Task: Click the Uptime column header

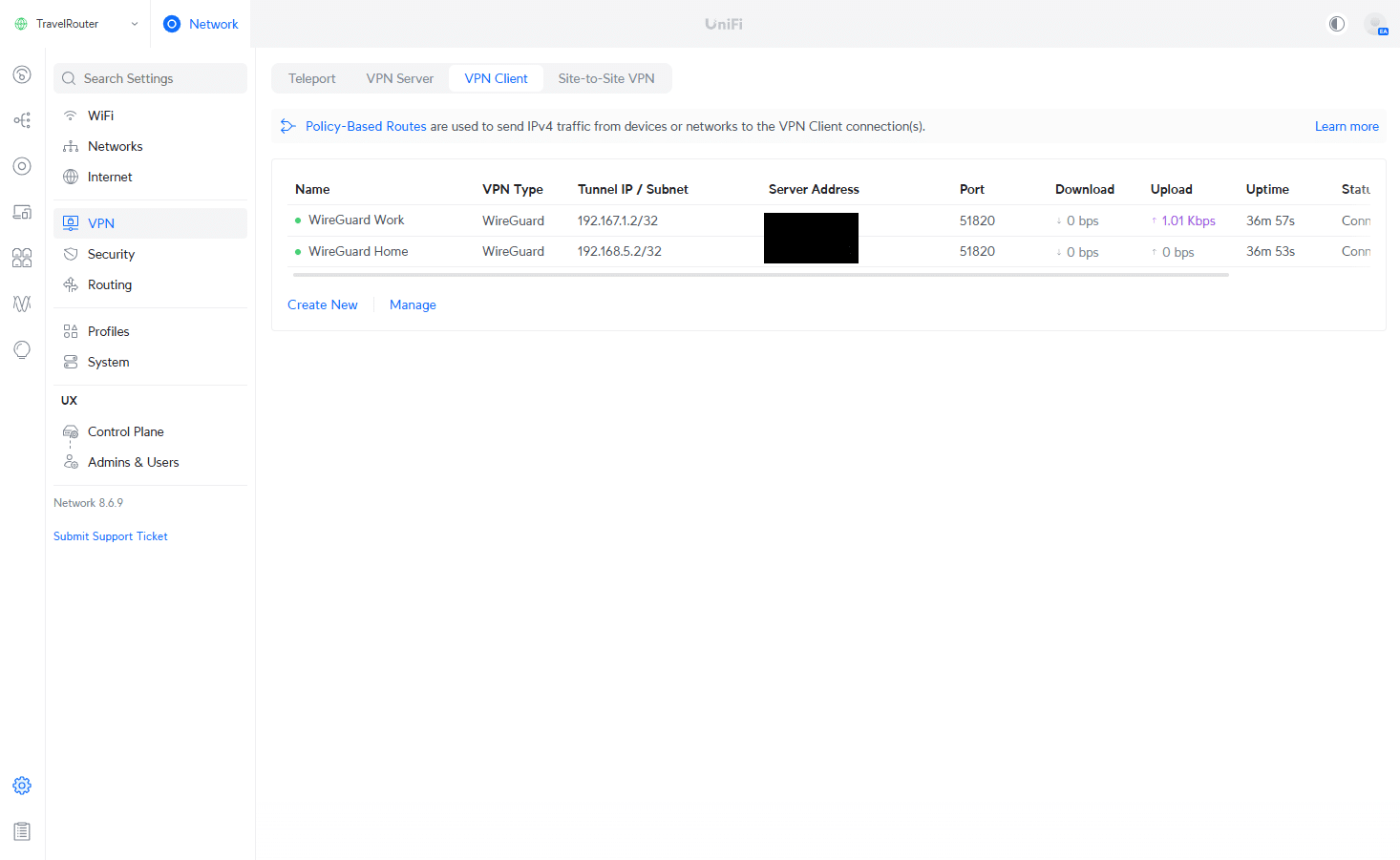Action: pos(1267,189)
